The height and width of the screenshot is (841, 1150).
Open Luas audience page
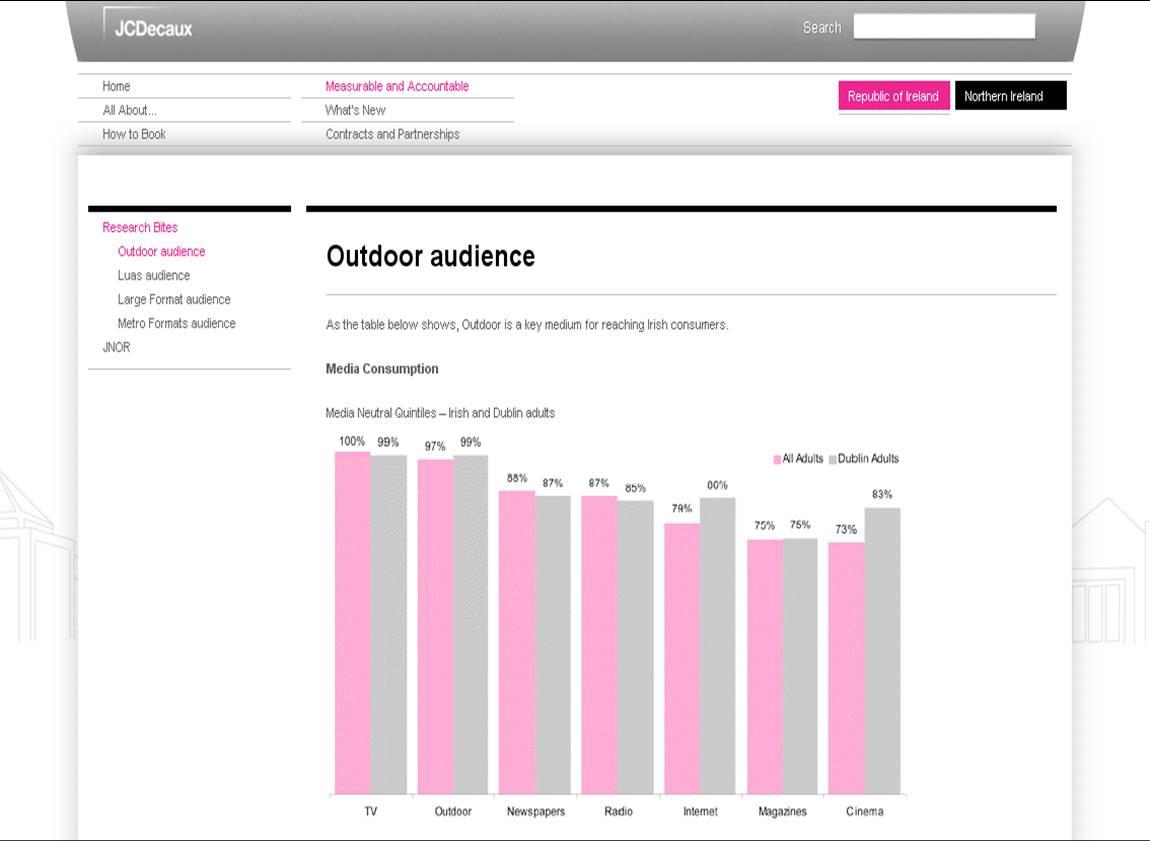point(153,275)
